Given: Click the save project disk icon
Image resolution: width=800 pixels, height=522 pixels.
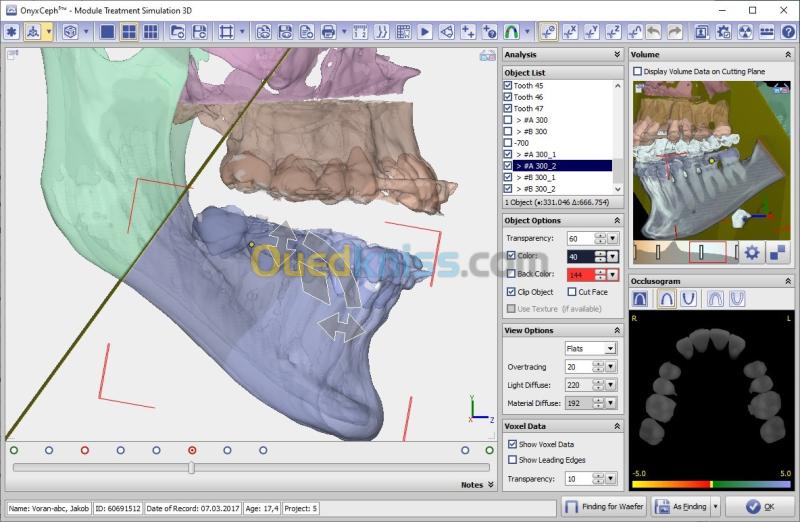Looking at the screenshot, I should pos(199,32).
